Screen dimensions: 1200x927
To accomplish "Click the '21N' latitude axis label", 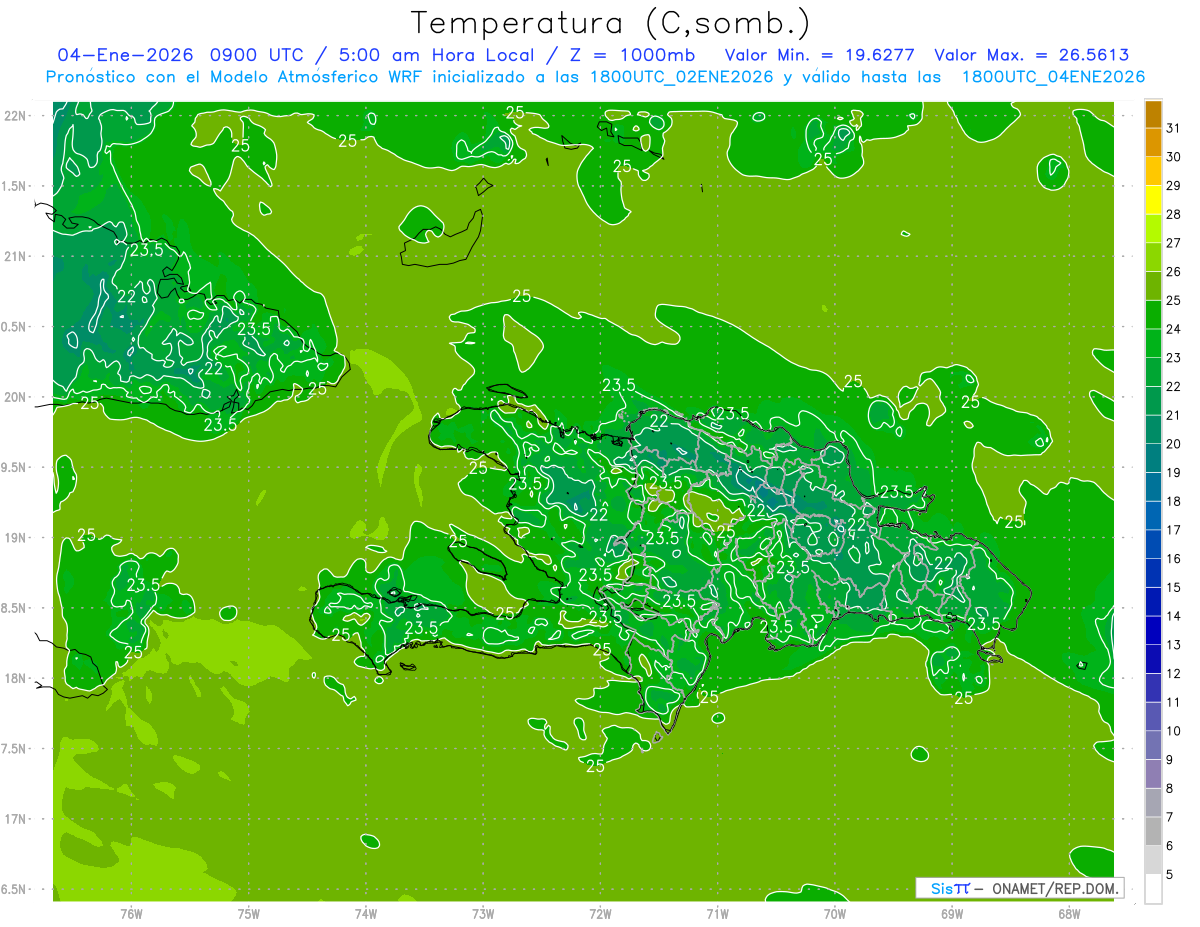I will [x=14, y=257].
